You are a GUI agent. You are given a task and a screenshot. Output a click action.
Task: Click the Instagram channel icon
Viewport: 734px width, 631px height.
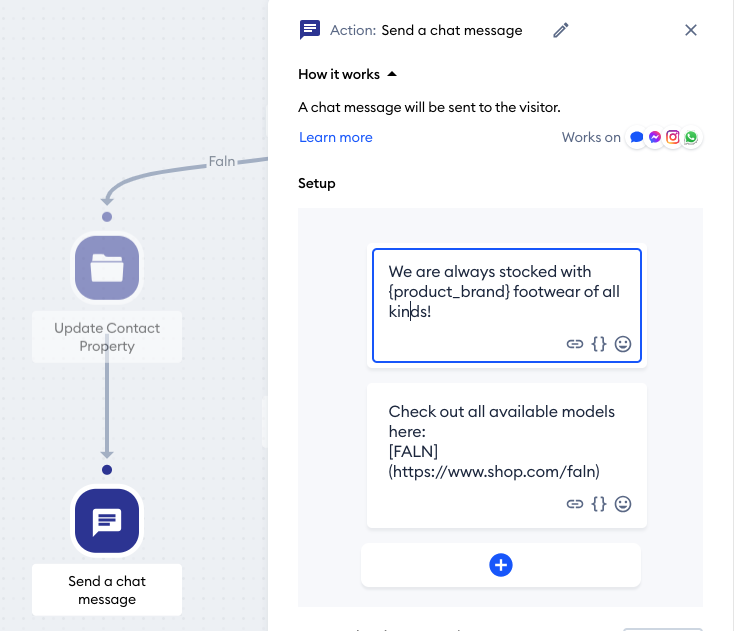pyautogui.click(x=673, y=138)
